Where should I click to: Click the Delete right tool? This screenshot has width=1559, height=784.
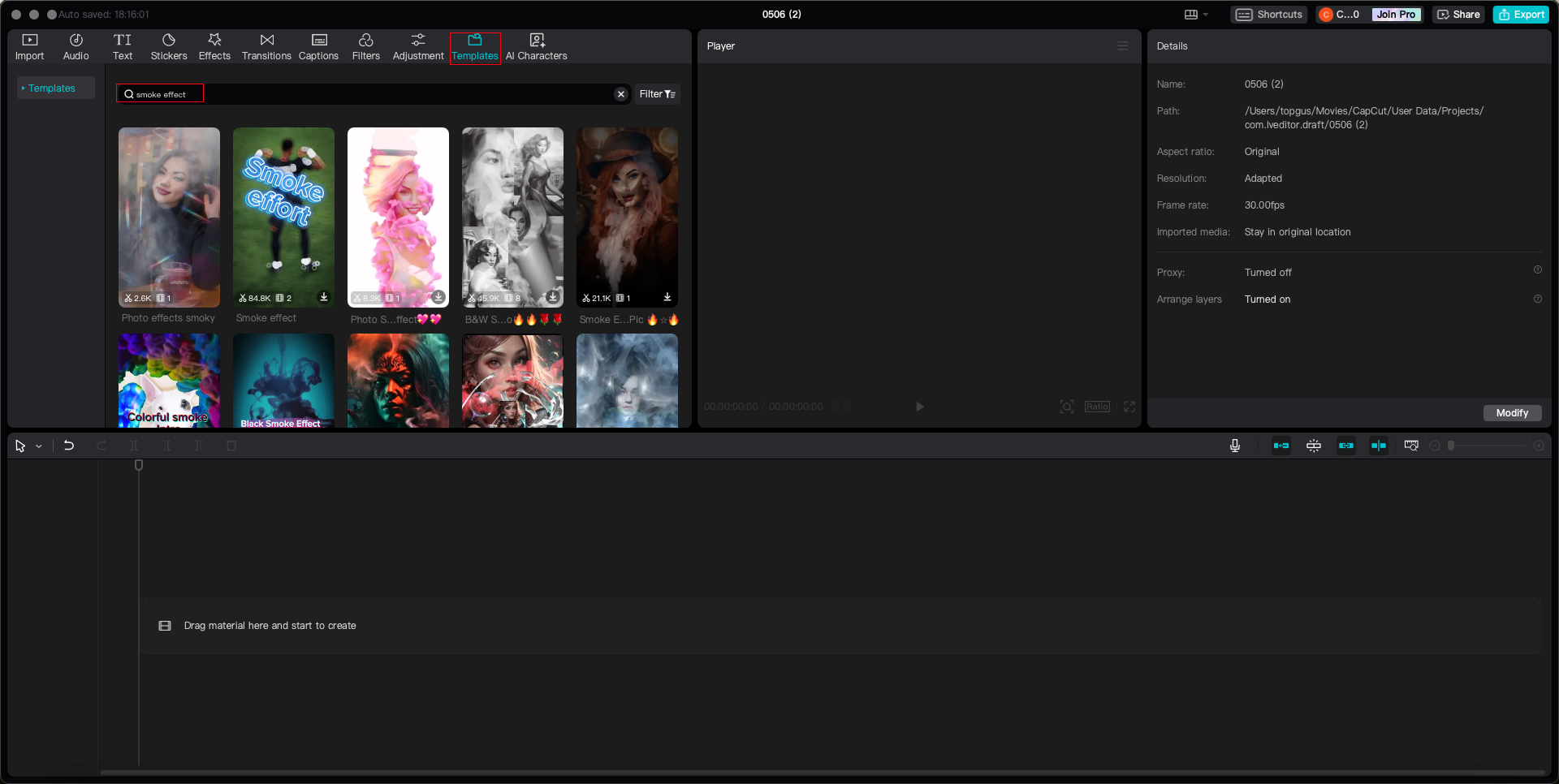click(x=199, y=446)
